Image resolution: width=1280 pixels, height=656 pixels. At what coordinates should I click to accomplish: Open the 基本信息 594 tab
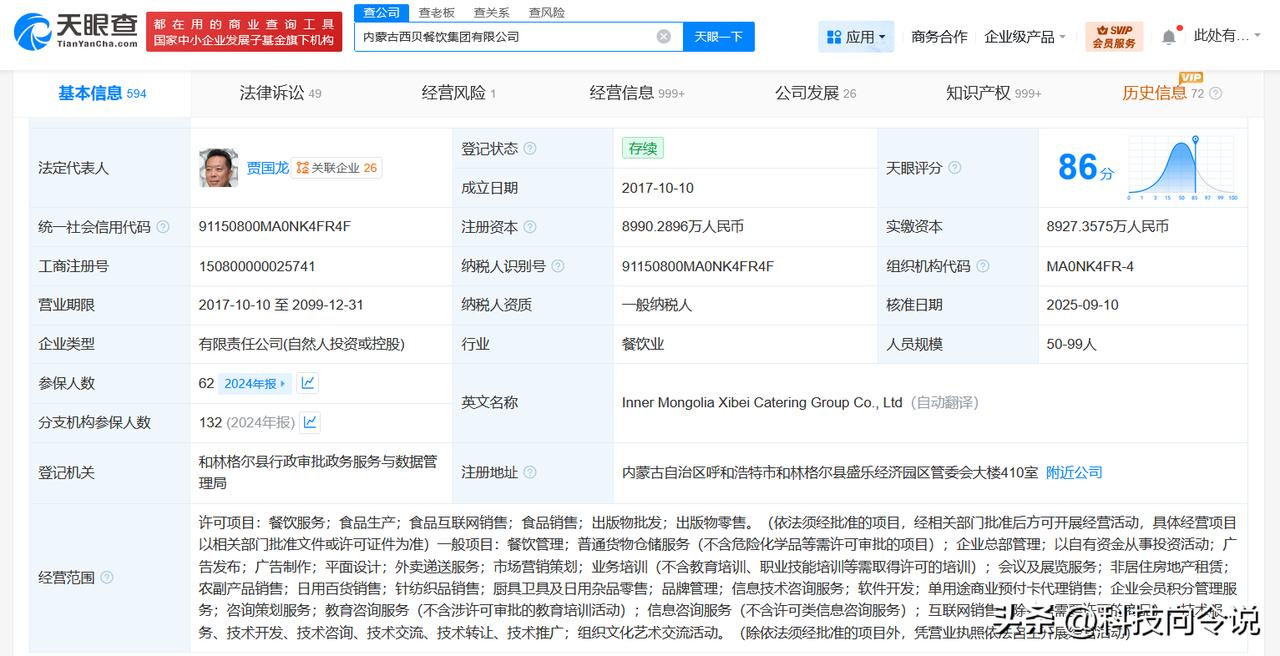tap(102, 93)
